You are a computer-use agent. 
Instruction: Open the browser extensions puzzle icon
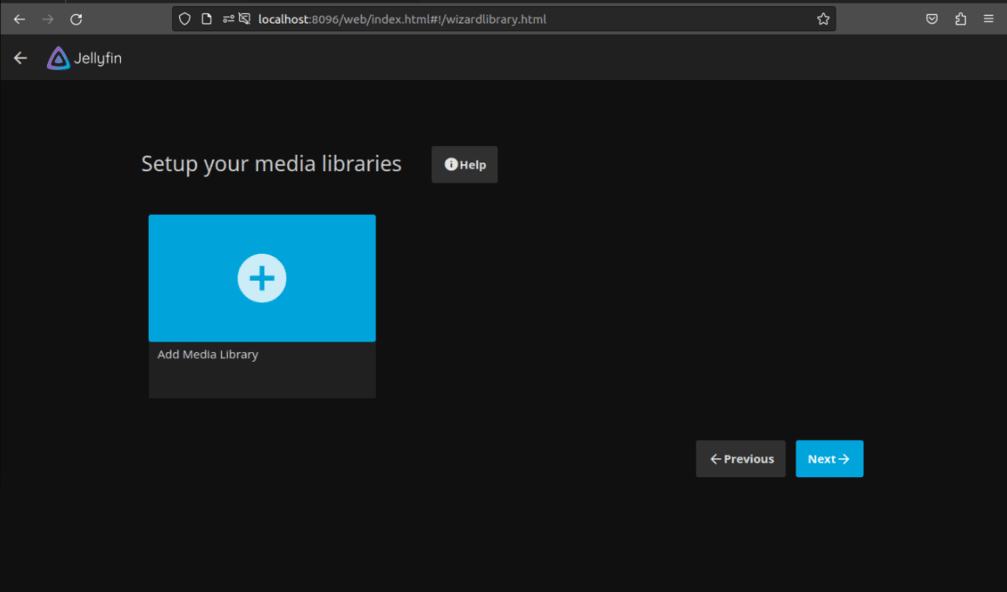click(x=961, y=19)
